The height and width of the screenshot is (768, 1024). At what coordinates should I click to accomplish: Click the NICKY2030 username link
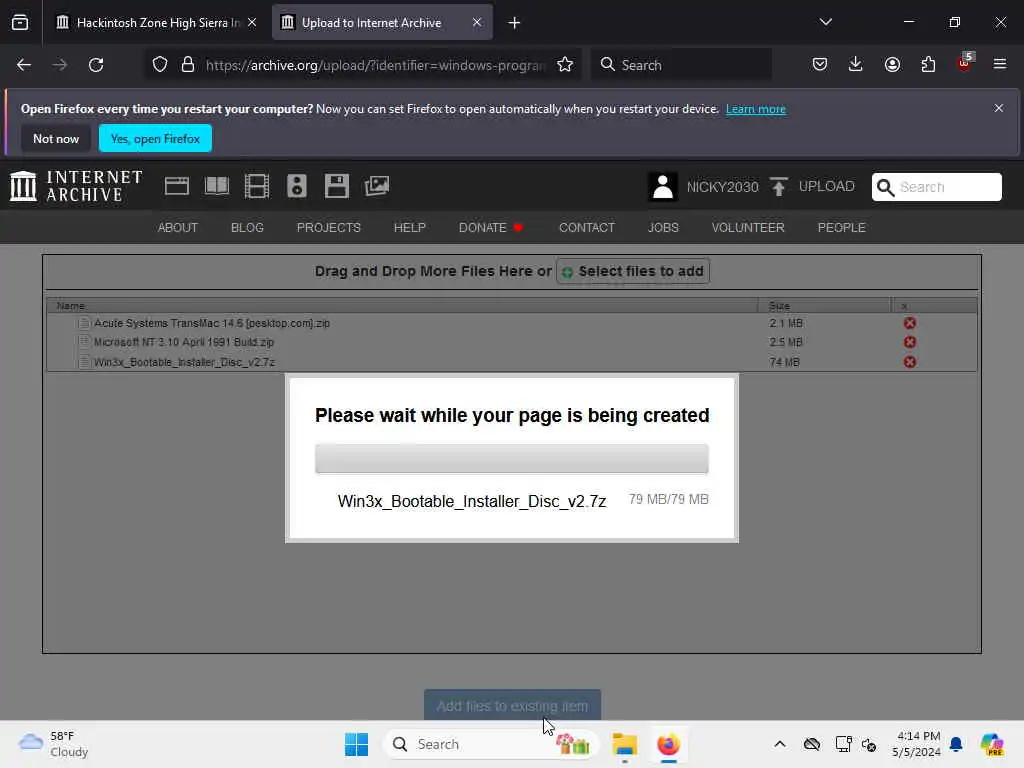(722, 187)
